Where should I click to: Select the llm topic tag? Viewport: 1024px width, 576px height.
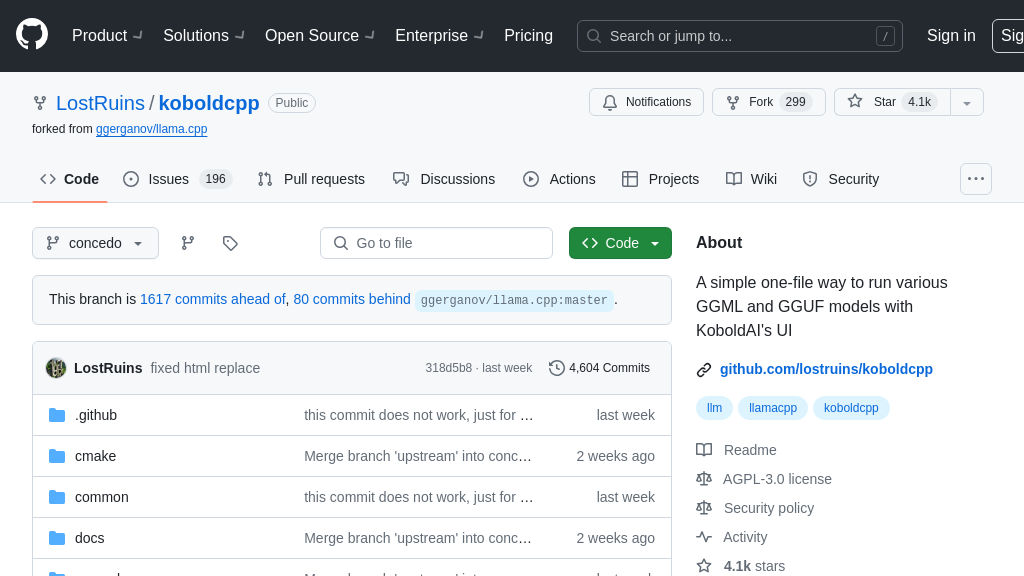pyautogui.click(x=714, y=408)
